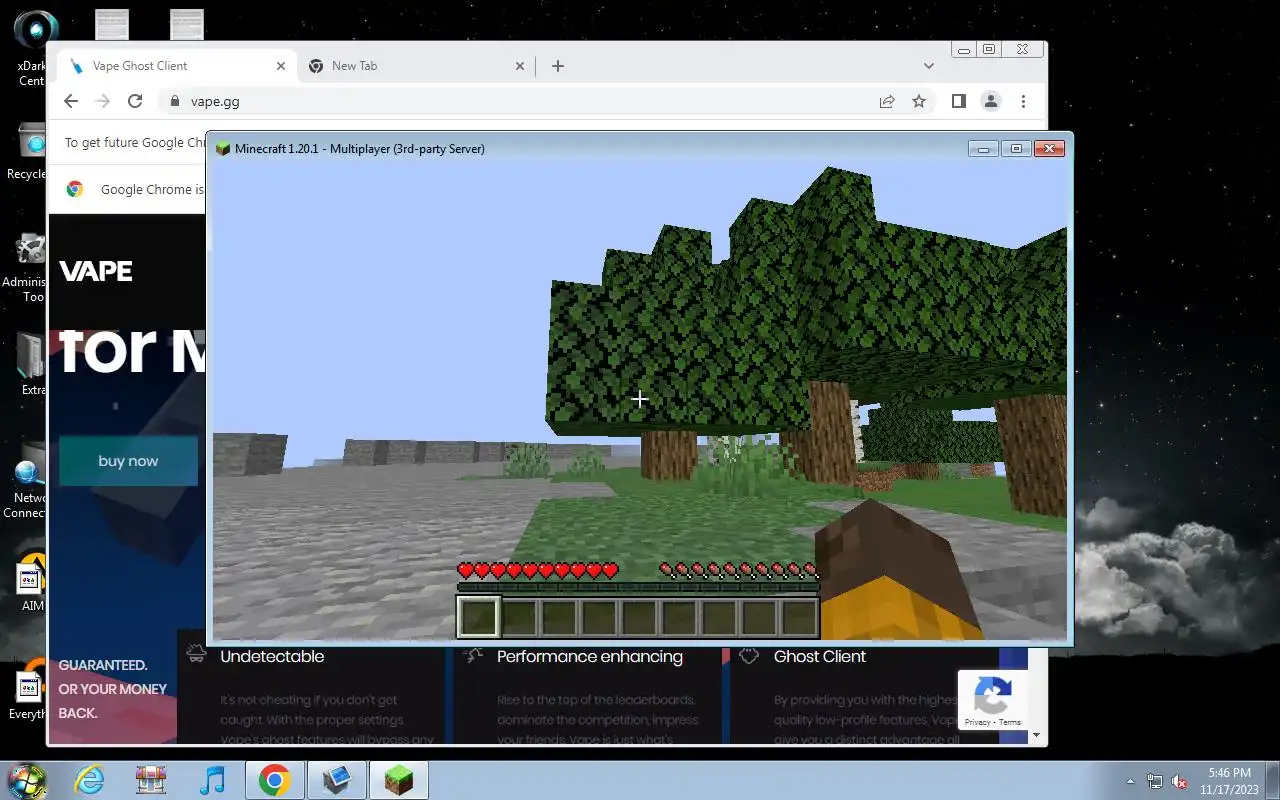Image resolution: width=1280 pixels, height=800 pixels.
Task: Select first hotbar slot in Minecraft
Action: (x=478, y=617)
